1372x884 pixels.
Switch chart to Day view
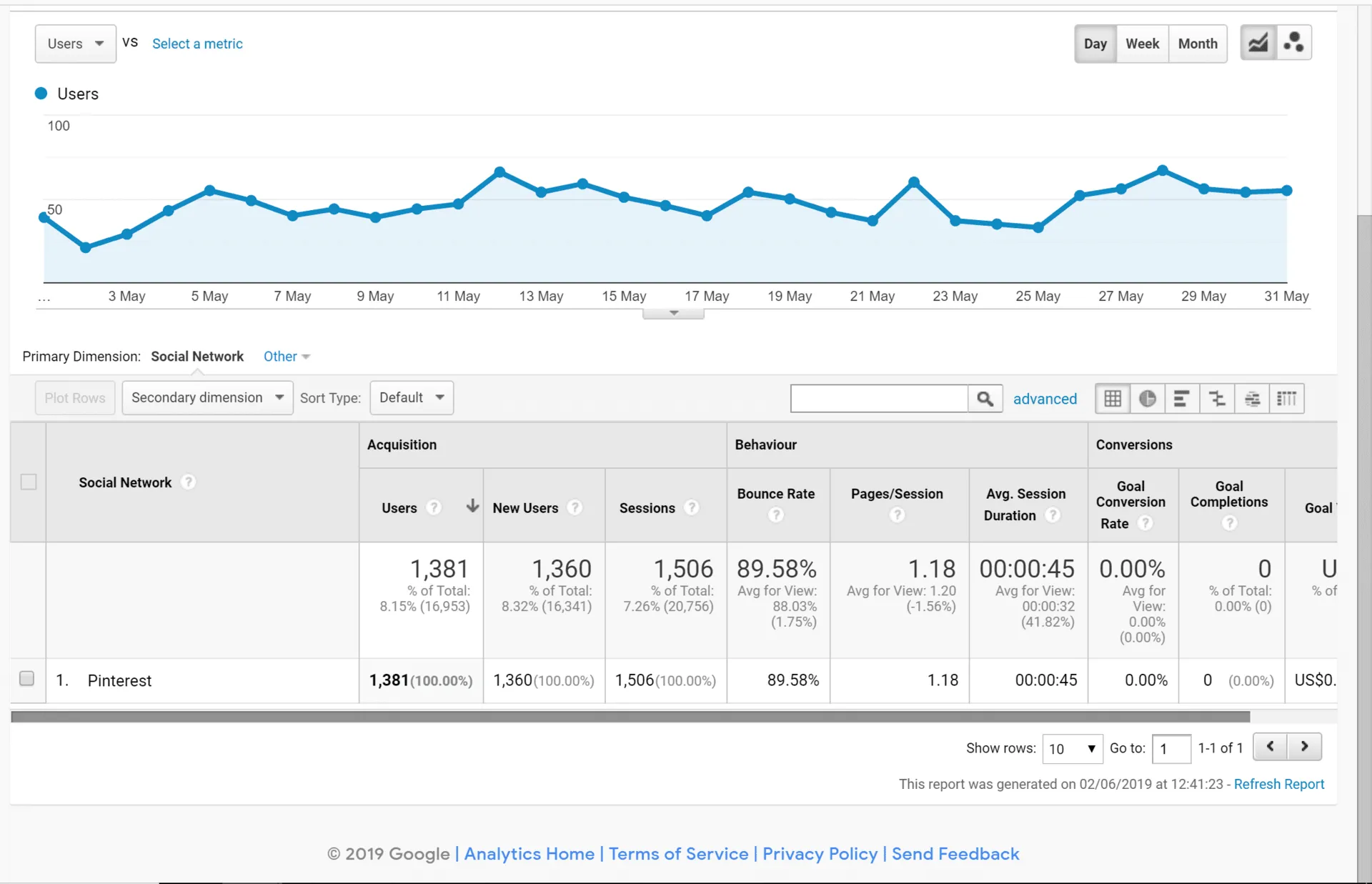pyautogui.click(x=1095, y=44)
